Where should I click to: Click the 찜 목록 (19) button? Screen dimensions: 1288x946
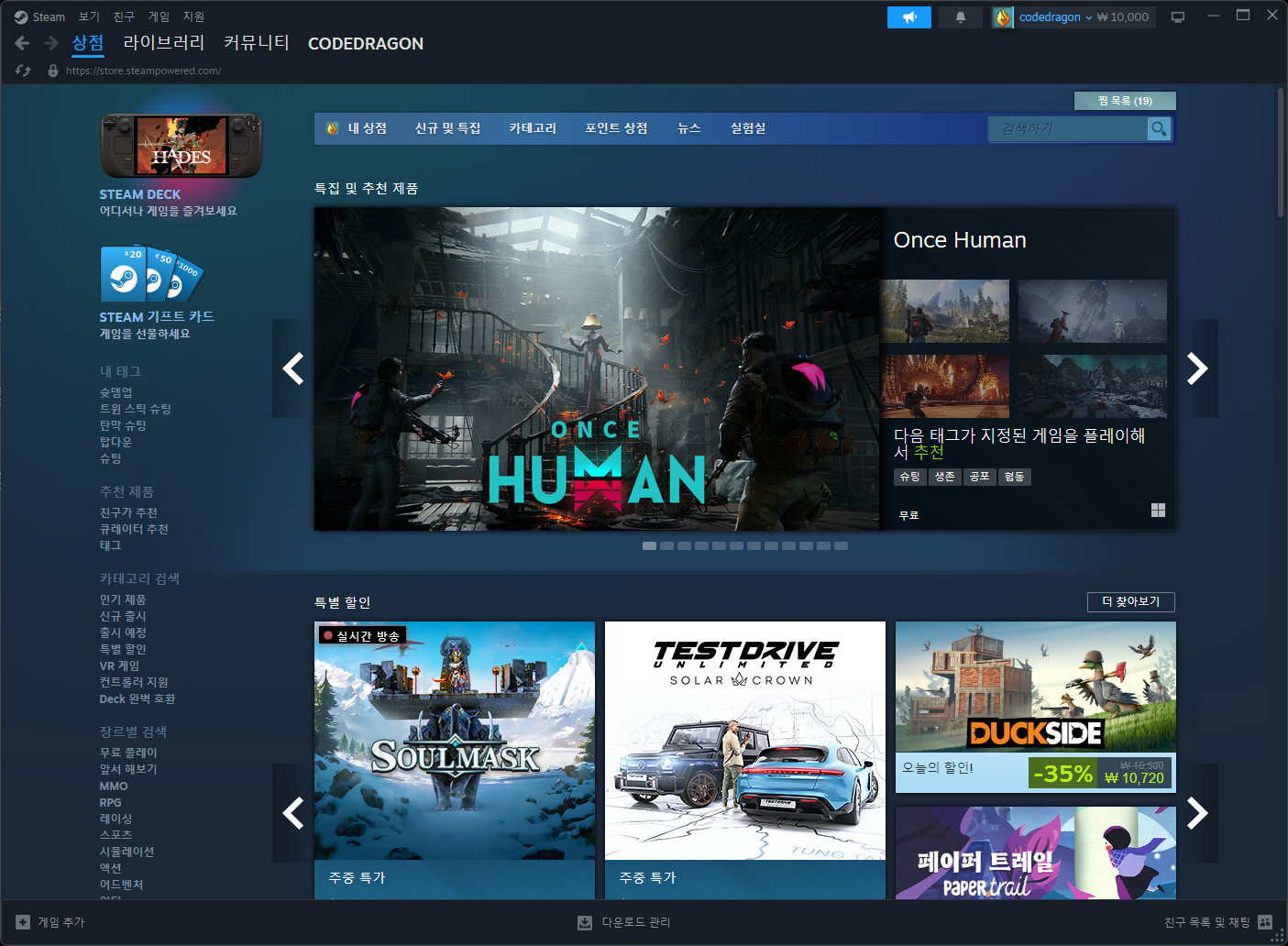(x=1125, y=101)
